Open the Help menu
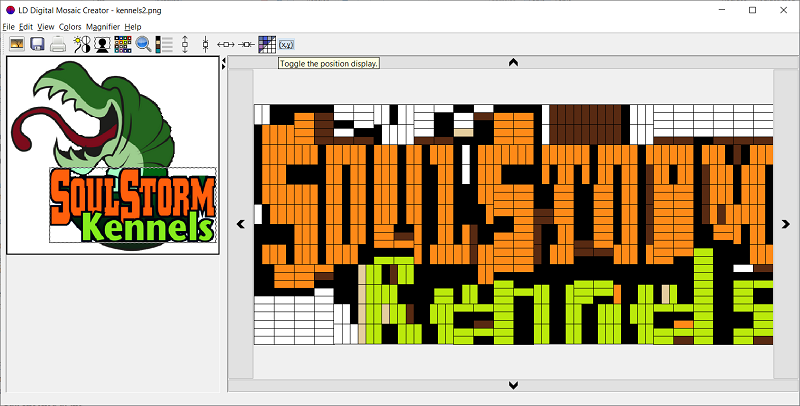 click(x=133, y=27)
